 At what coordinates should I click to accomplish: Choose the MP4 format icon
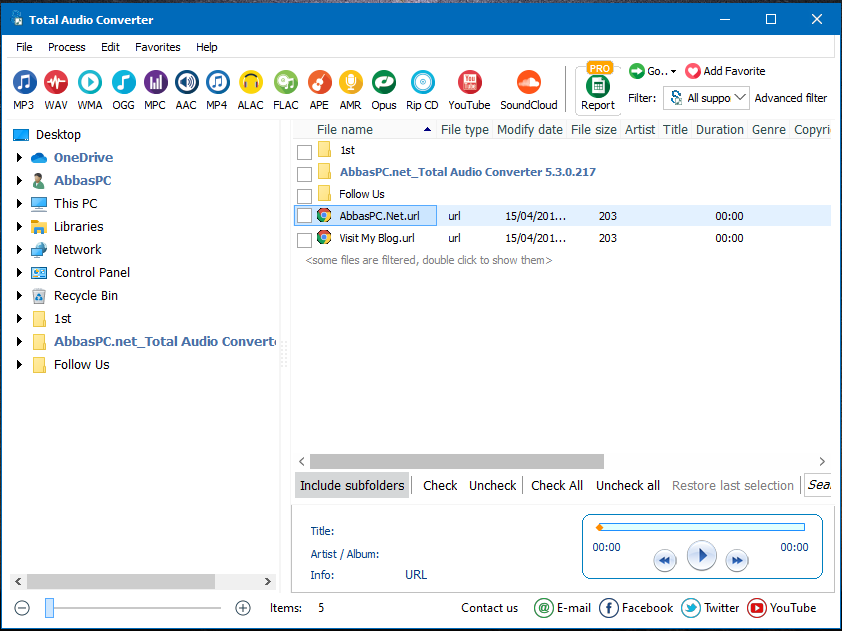pyautogui.click(x=217, y=83)
